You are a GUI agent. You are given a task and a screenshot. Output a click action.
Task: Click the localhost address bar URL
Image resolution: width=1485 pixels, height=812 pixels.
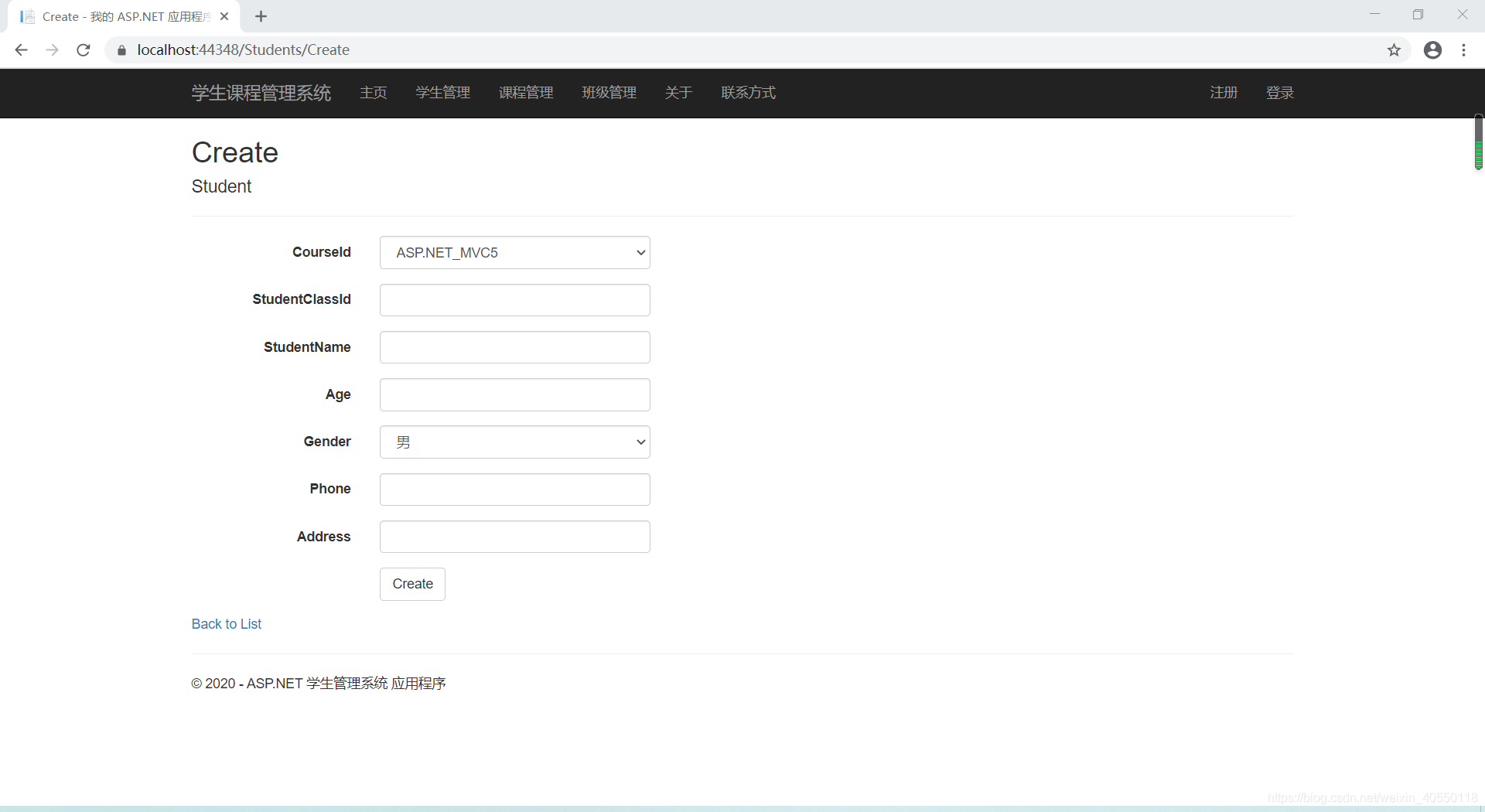[243, 50]
